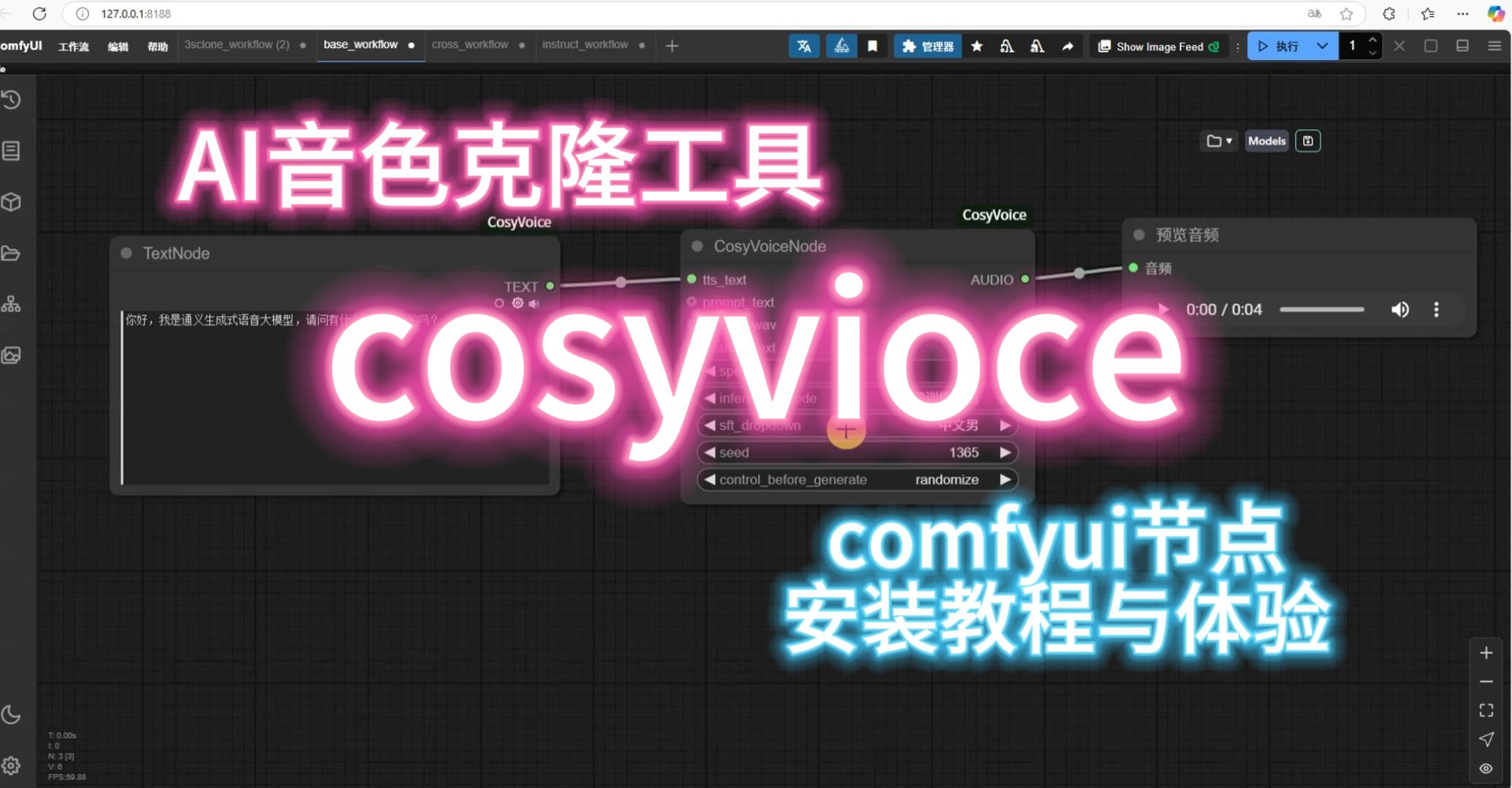Decrease seed with left arrow

tap(709, 452)
